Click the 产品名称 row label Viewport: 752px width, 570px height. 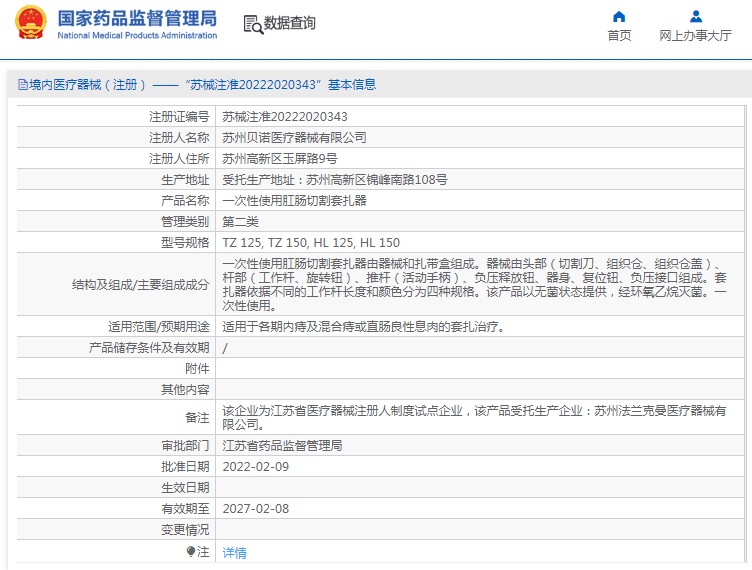click(x=186, y=201)
